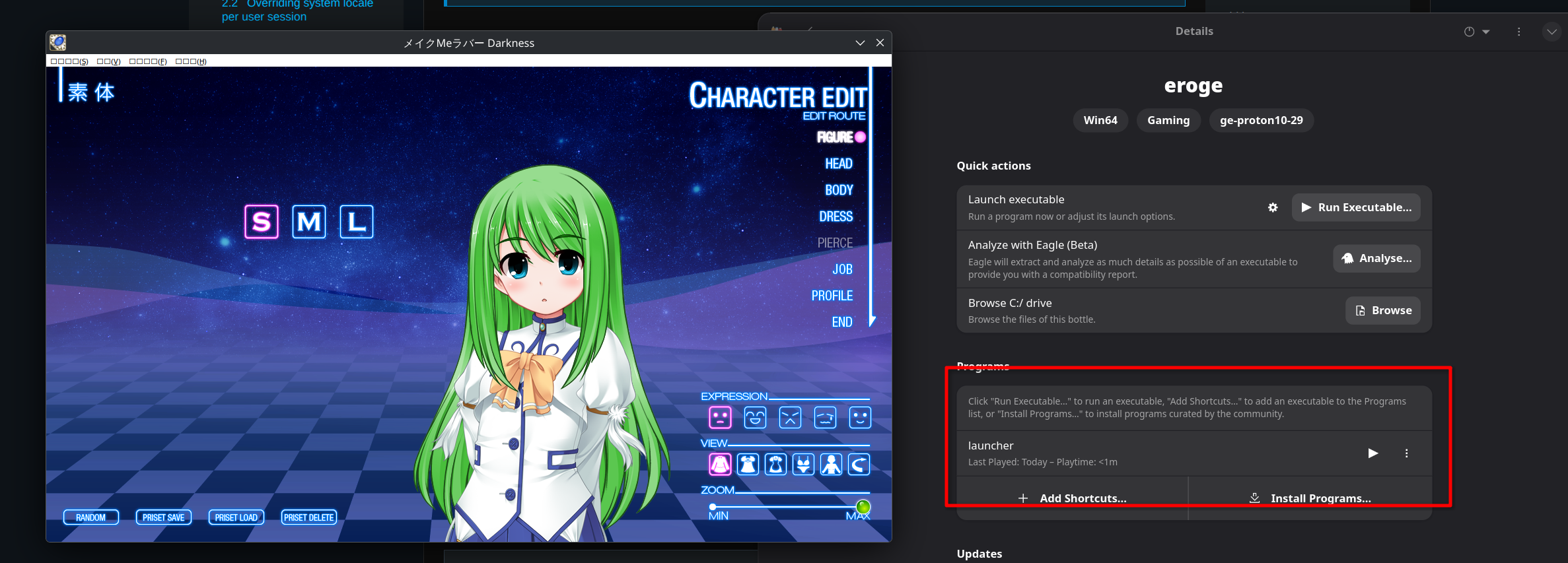Open the (H) menu in game menu bar
The height and width of the screenshot is (563, 1568).
click(191, 61)
